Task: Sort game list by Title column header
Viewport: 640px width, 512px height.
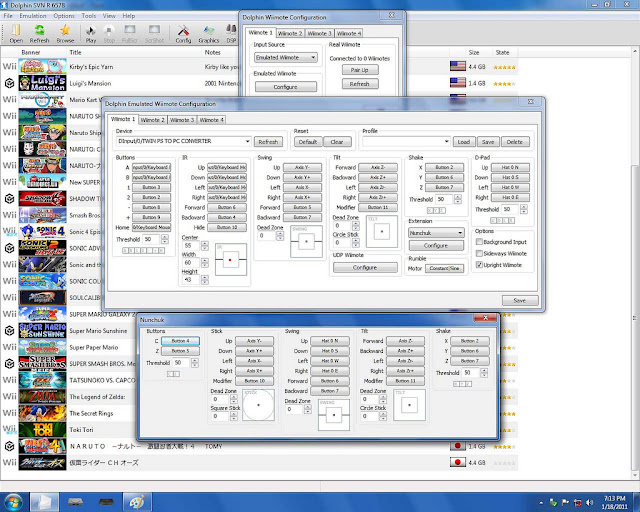Action: tap(76, 52)
